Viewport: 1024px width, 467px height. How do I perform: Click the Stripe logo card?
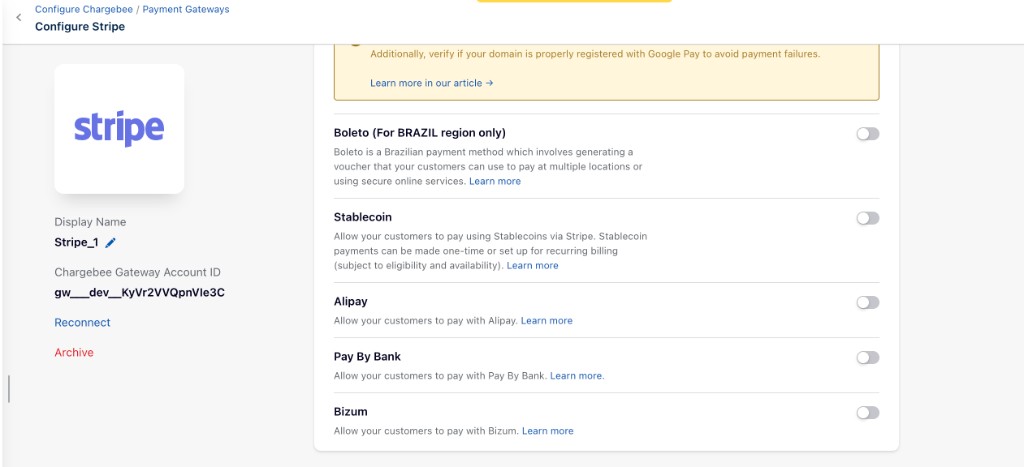pyautogui.click(x=120, y=129)
